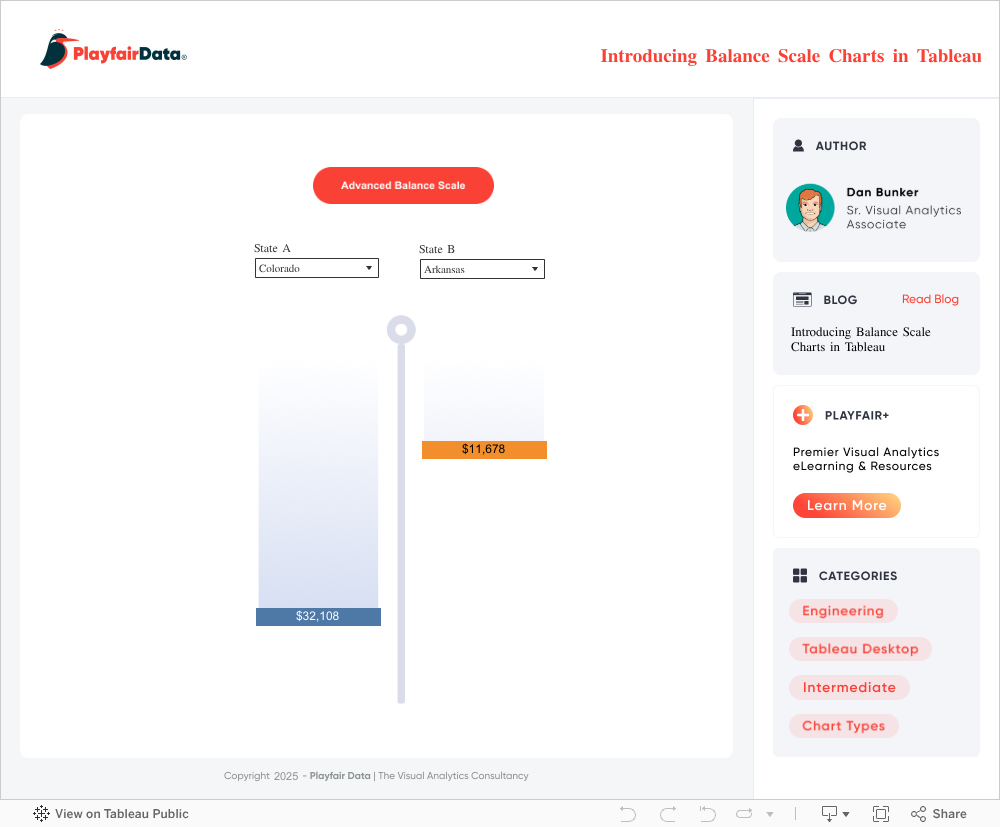This screenshot has width=1000, height=827.
Task: Click the Undo arrow in toolbar
Action: click(628, 814)
